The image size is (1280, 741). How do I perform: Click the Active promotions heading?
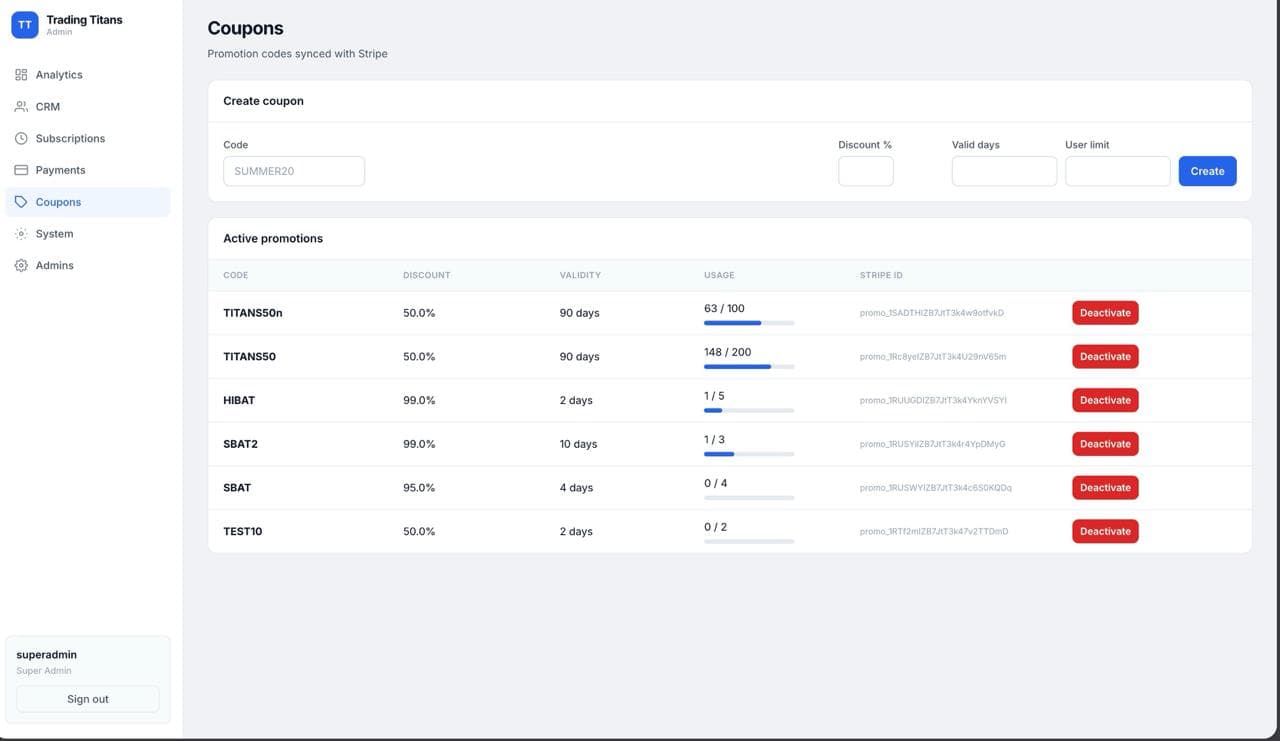(x=273, y=239)
